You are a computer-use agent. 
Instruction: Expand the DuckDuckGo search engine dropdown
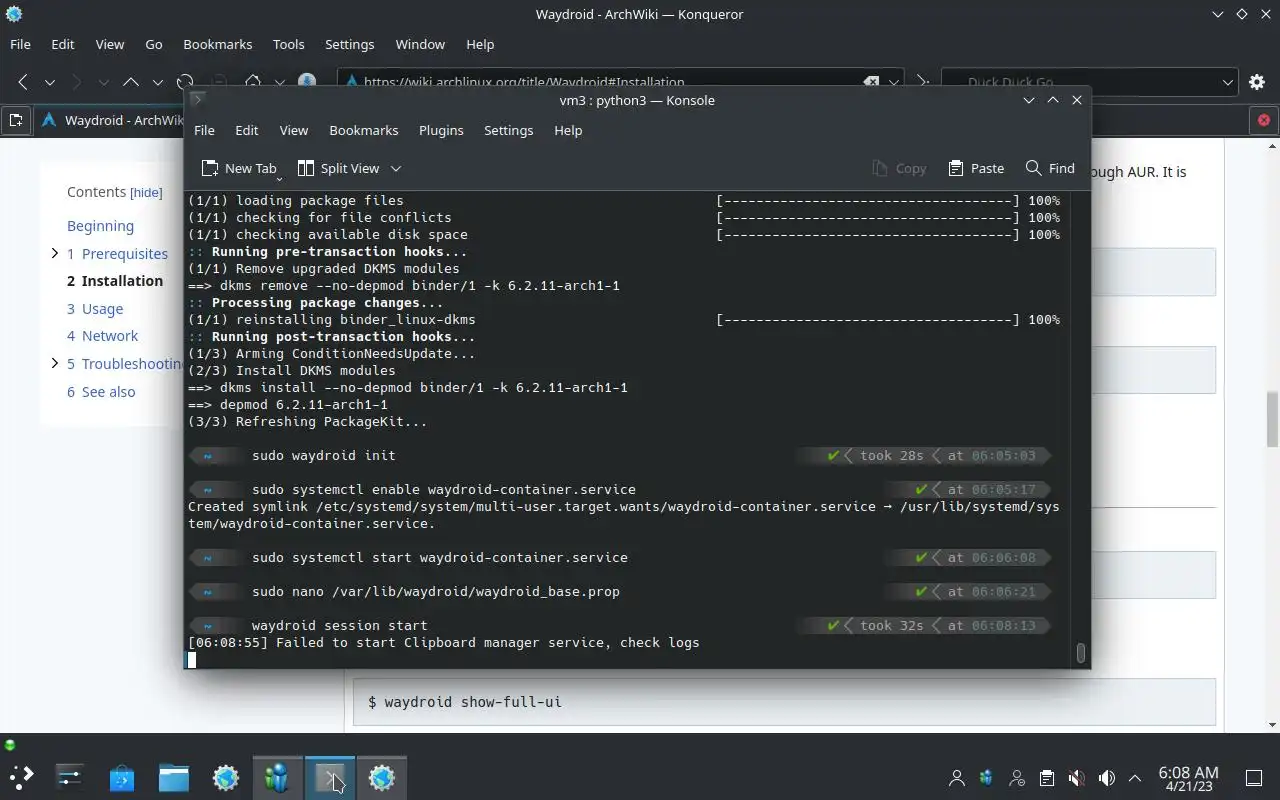(1228, 82)
